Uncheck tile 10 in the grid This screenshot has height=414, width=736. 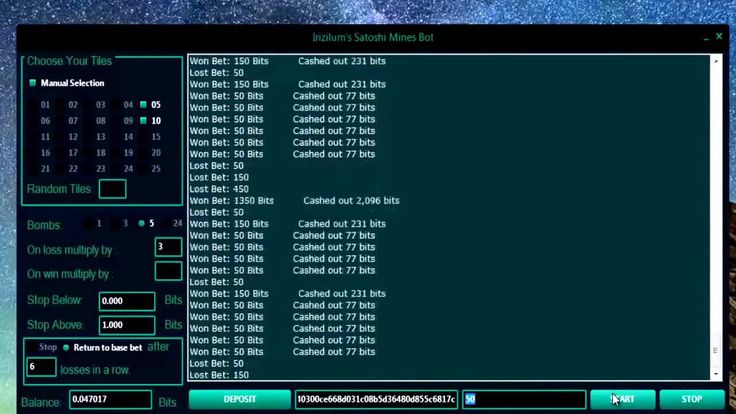pyautogui.click(x=144, y=121)
